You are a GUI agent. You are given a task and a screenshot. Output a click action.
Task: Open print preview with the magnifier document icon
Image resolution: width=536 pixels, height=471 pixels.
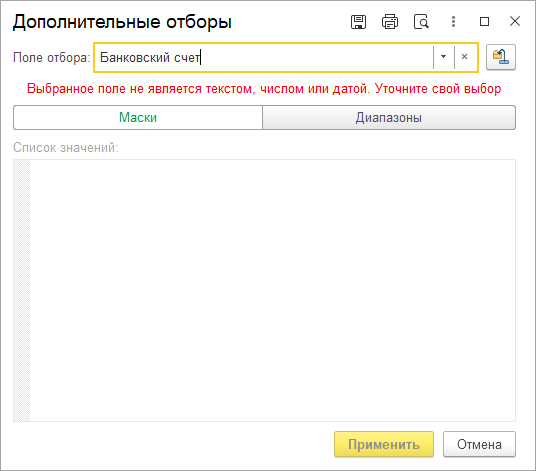point(421,22)
